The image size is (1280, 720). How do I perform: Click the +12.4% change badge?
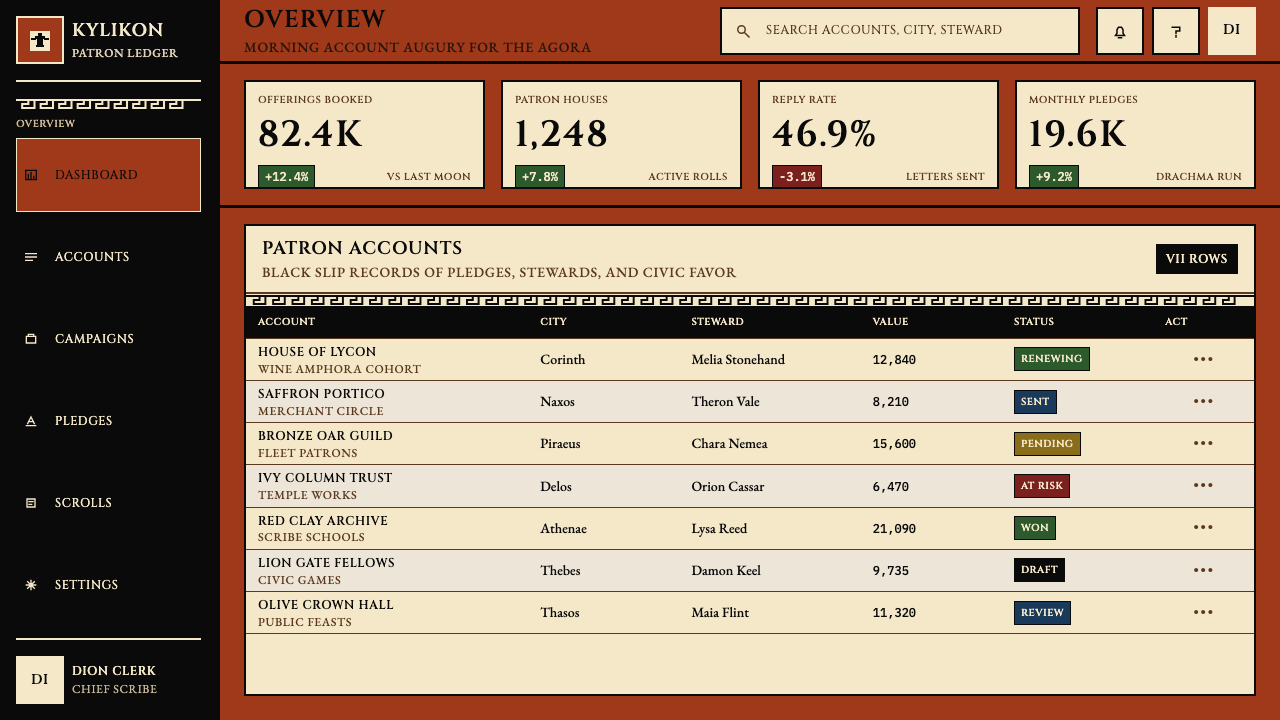click(x=287, y=176)
